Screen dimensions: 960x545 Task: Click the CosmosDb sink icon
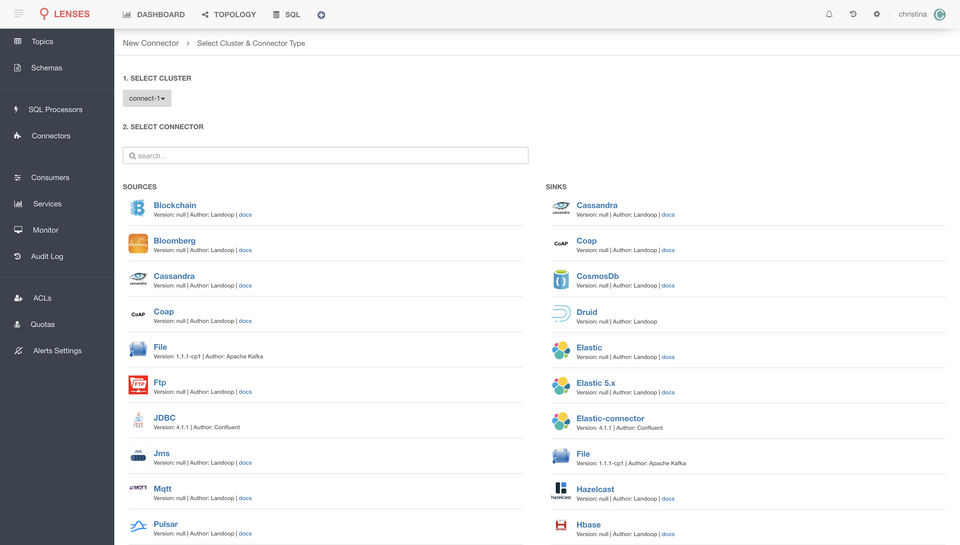[561, 279]
